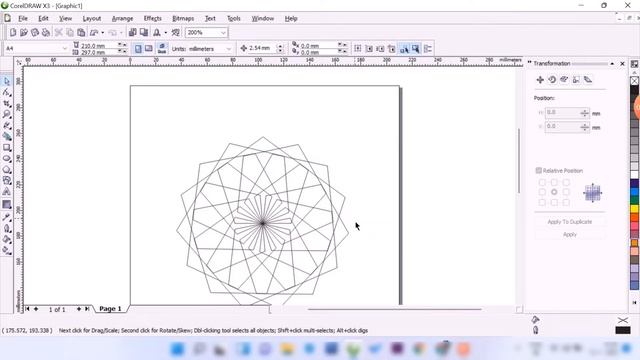
Task: Click the nudge offset 2.54 mm spinner
Action: pos(280,49)
